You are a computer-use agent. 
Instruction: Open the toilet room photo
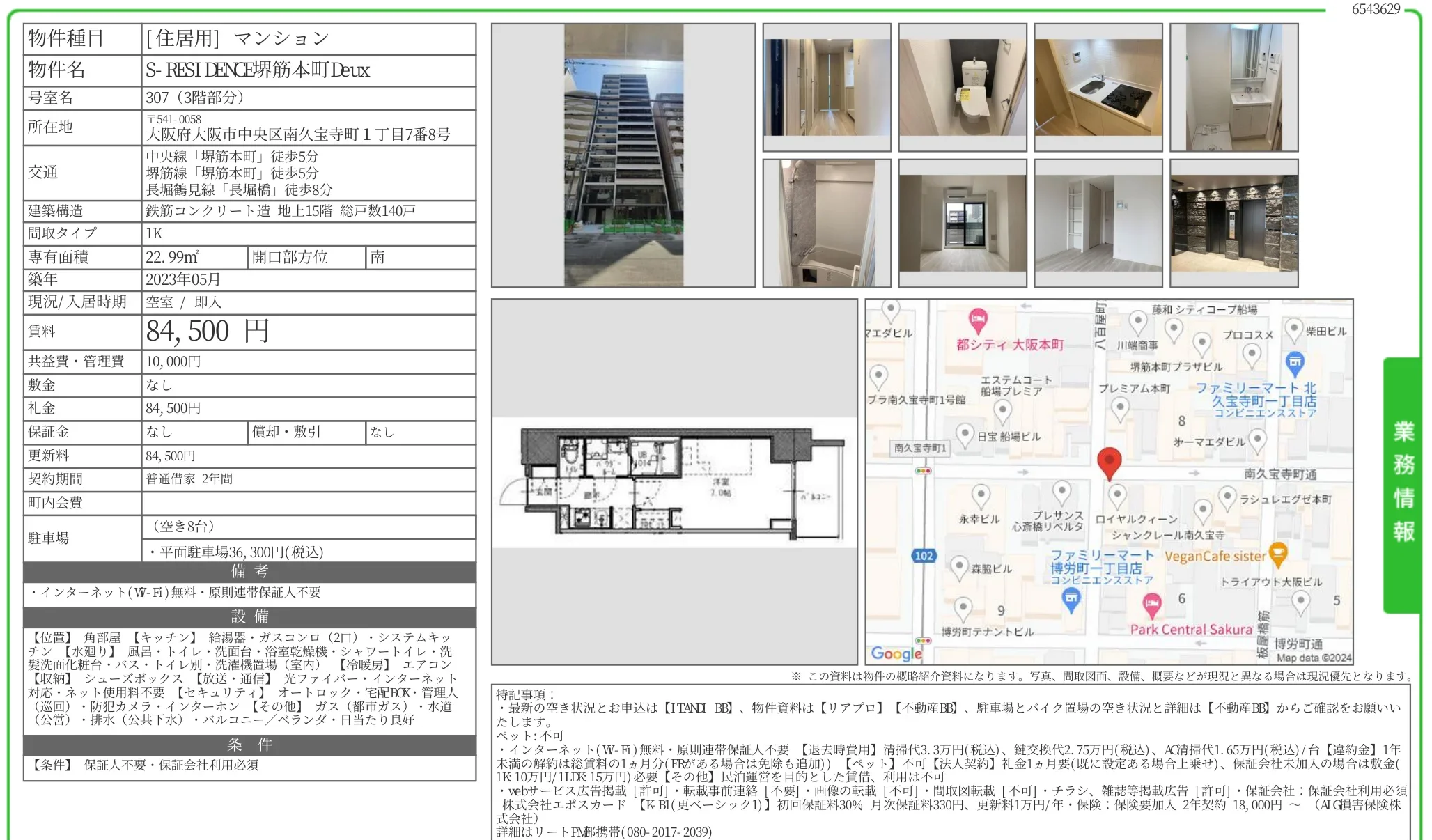[x=963, y=87]
